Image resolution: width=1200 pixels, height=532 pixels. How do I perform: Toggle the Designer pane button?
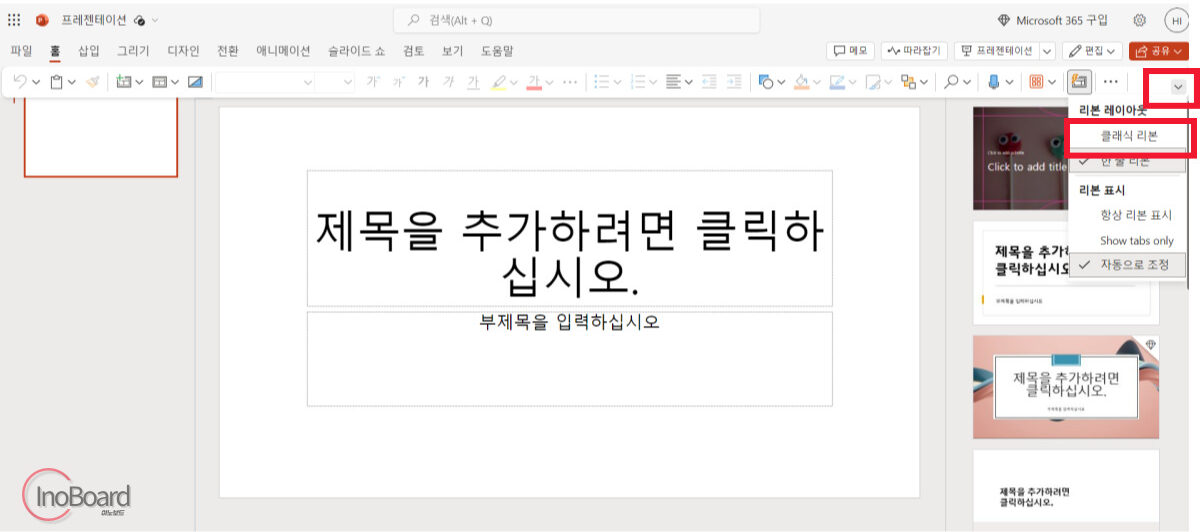1079,82
